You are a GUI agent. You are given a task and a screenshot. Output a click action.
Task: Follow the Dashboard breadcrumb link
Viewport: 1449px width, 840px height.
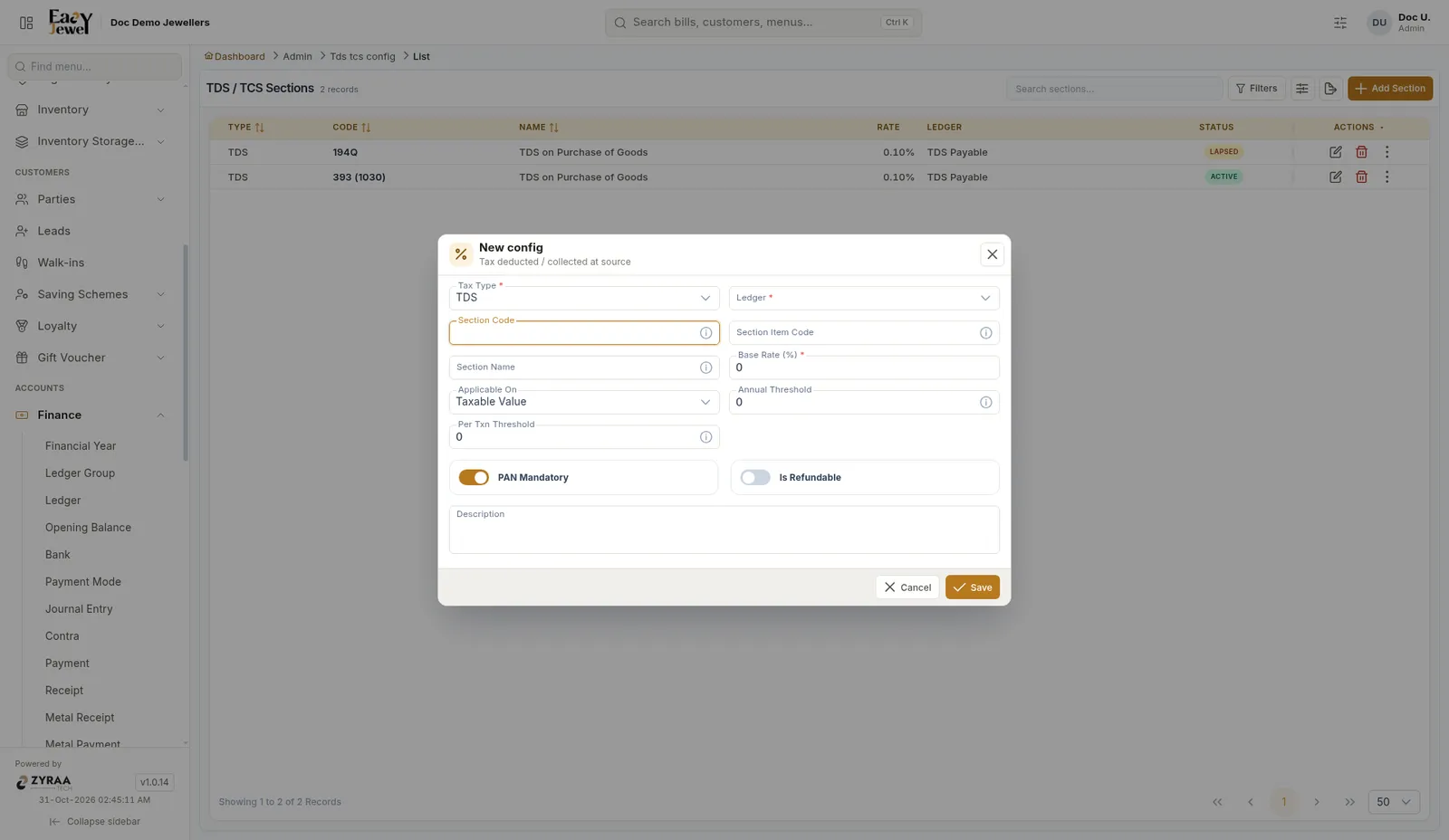click(235, 56)
